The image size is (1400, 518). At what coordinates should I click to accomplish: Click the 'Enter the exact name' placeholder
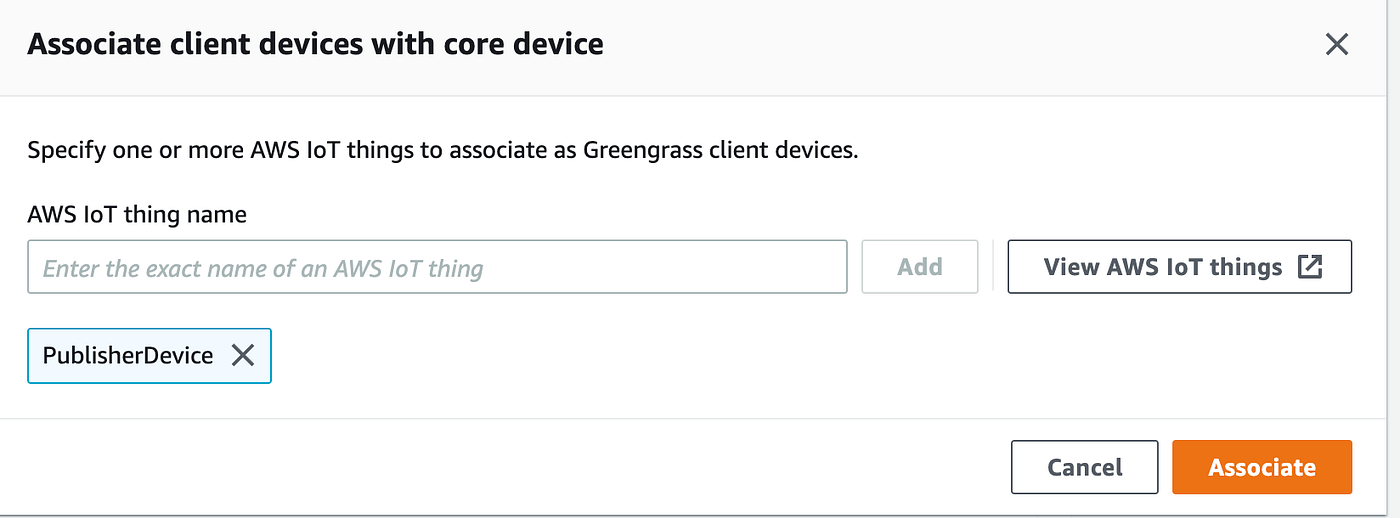click(x=263, y=268)
